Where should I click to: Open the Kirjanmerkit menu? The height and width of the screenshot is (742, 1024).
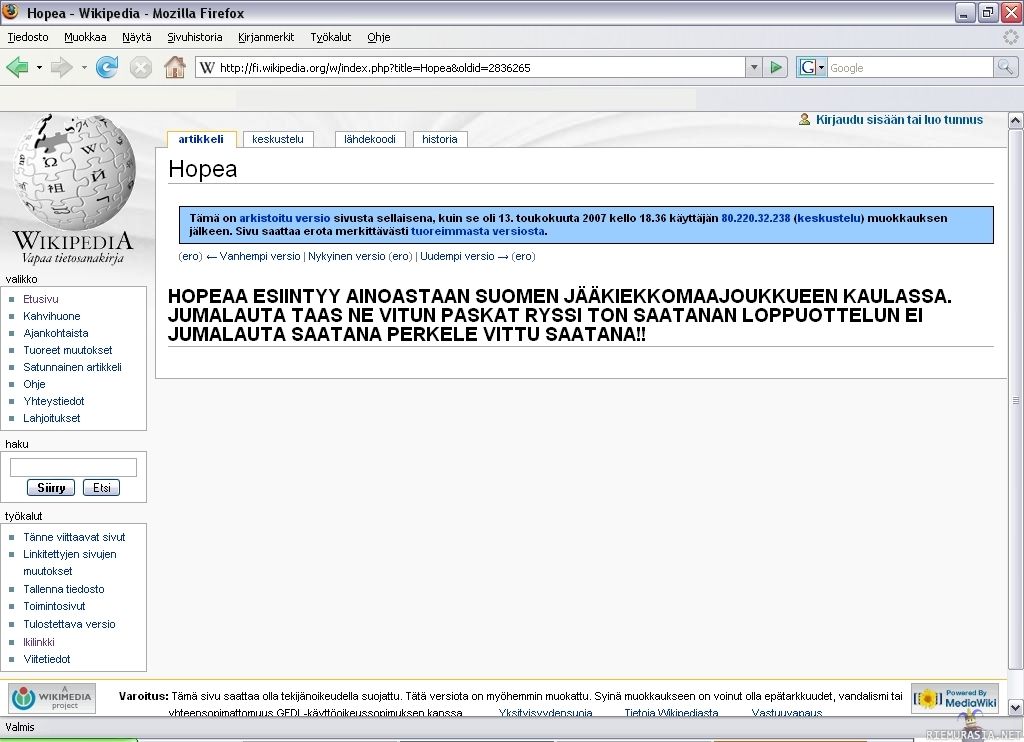[x=266, y=37]
